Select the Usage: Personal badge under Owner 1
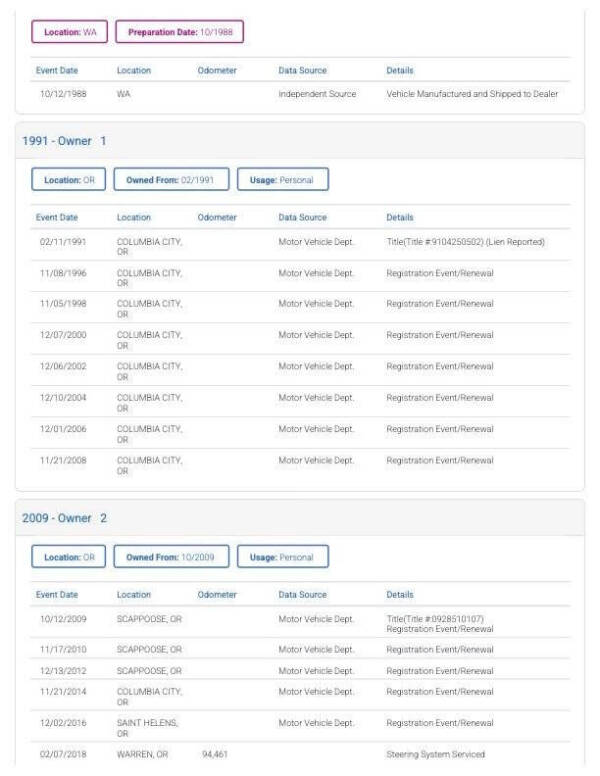 (283, 179)
